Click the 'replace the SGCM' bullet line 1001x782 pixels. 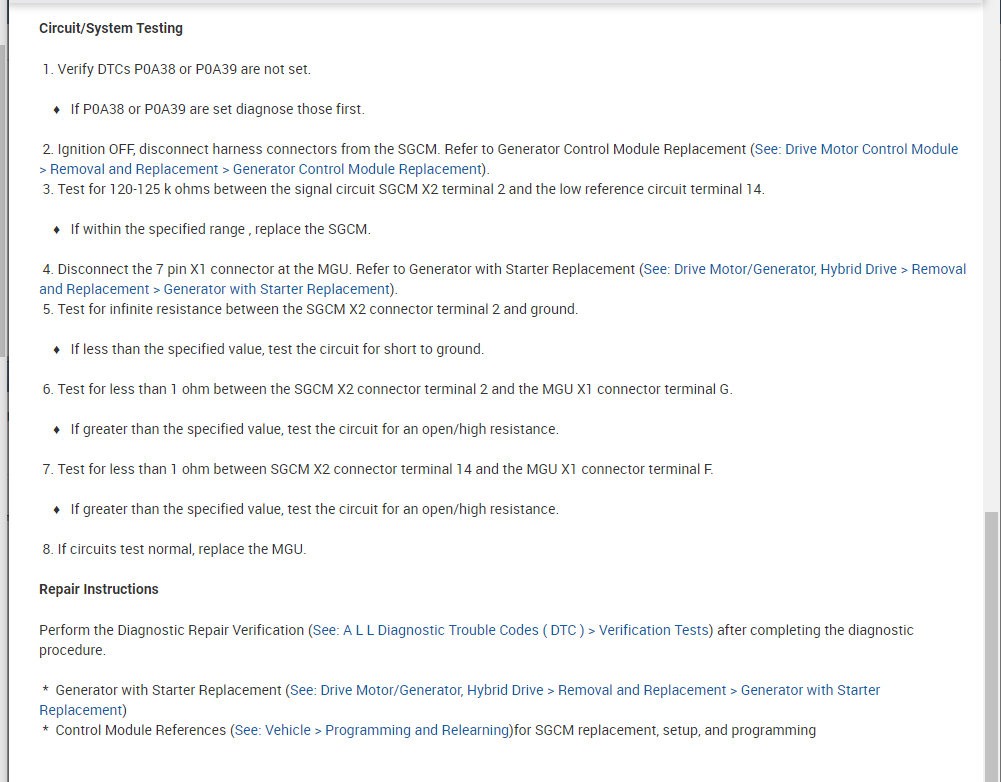pyautogui.click(x=220, y=229)
